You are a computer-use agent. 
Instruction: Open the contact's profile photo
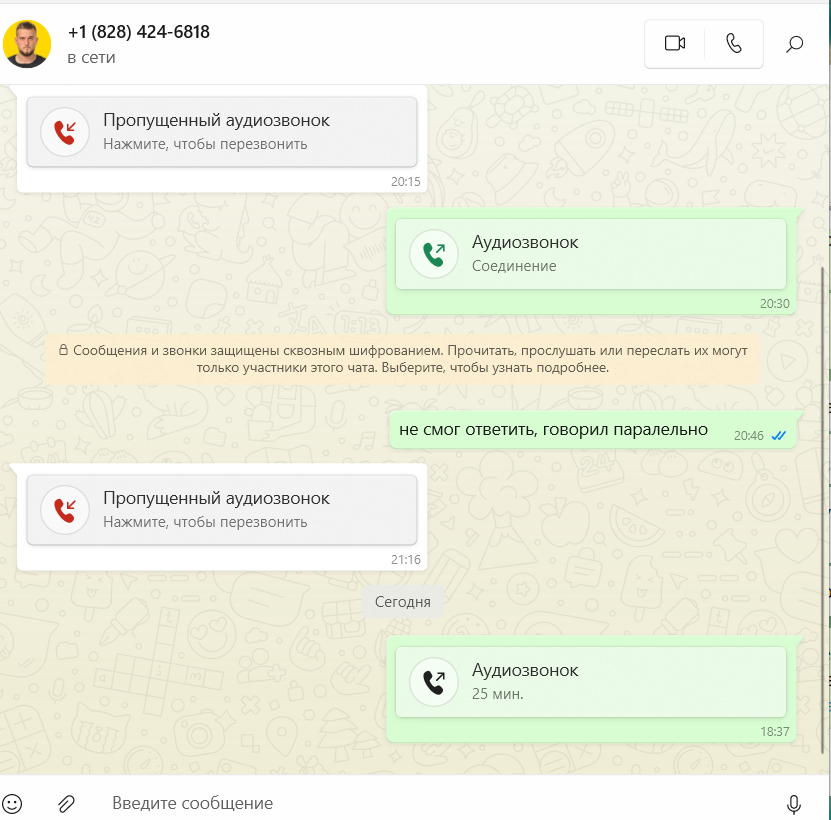(27, 44)
